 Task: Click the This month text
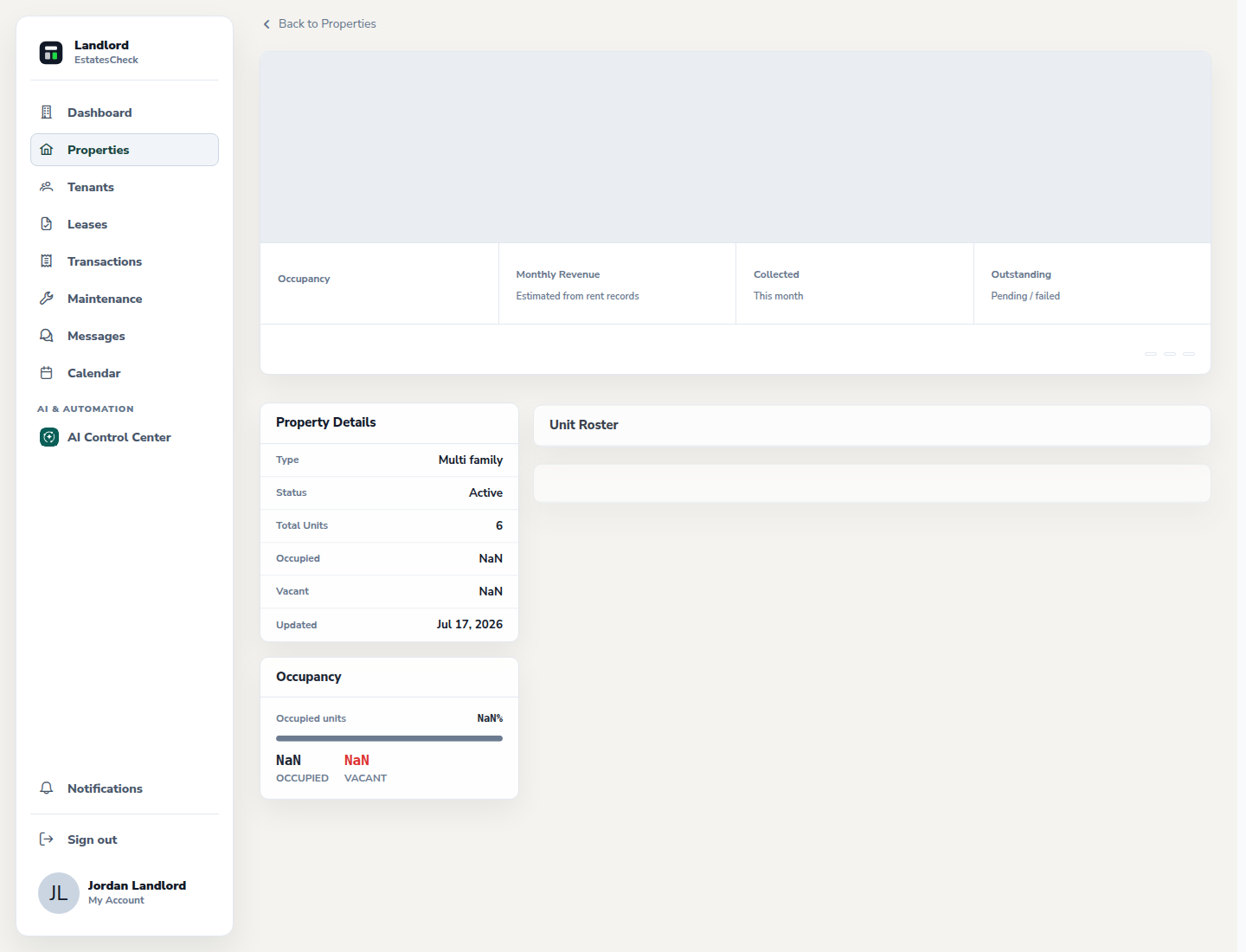click(778, 296)
